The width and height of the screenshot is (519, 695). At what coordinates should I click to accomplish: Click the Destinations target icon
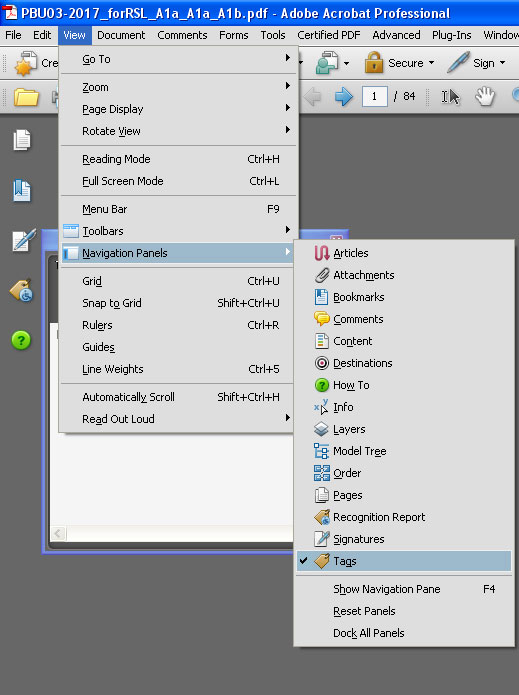(x=322, y=363)
